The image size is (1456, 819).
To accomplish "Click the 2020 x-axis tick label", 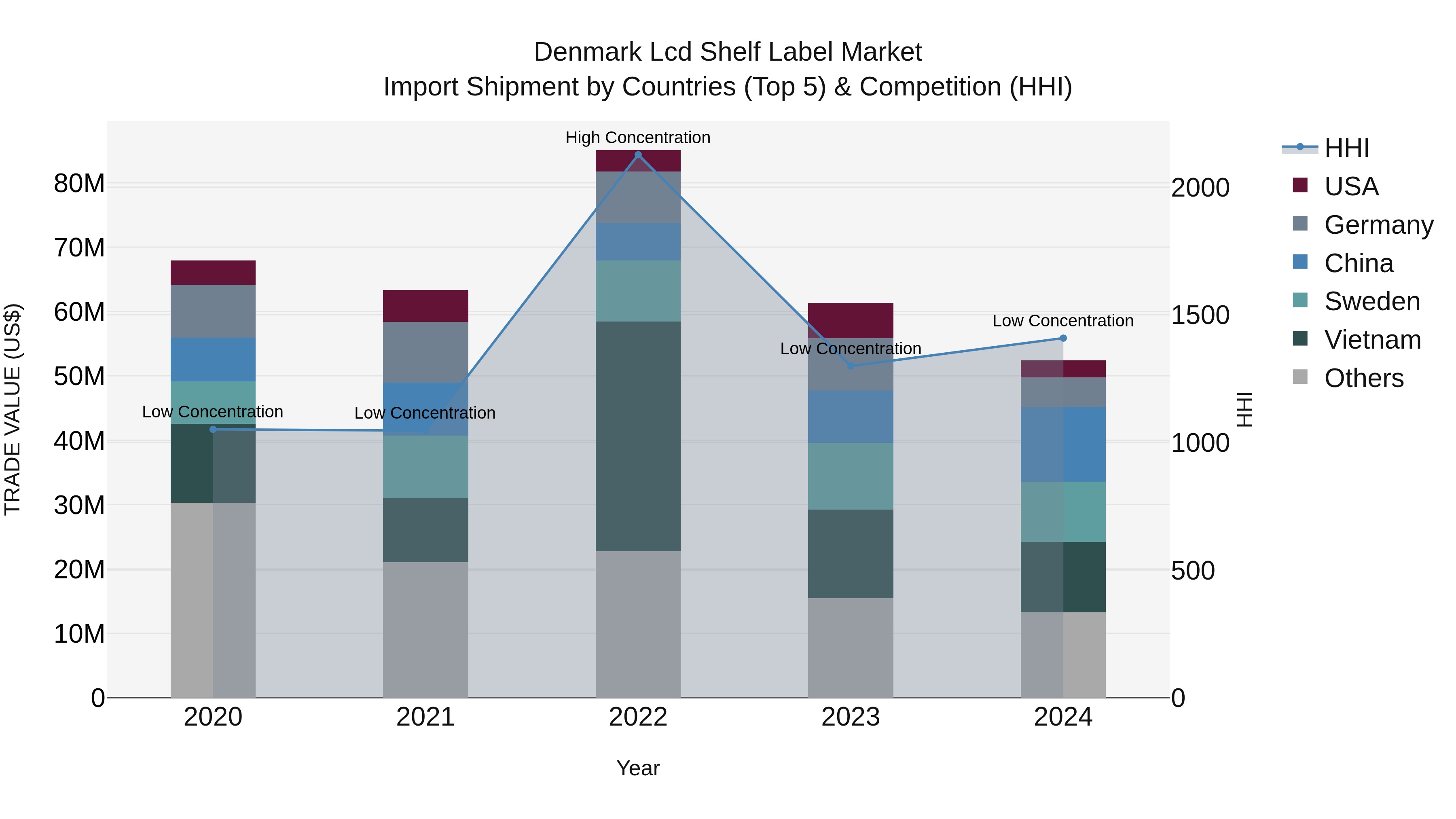I will point(213,717).
